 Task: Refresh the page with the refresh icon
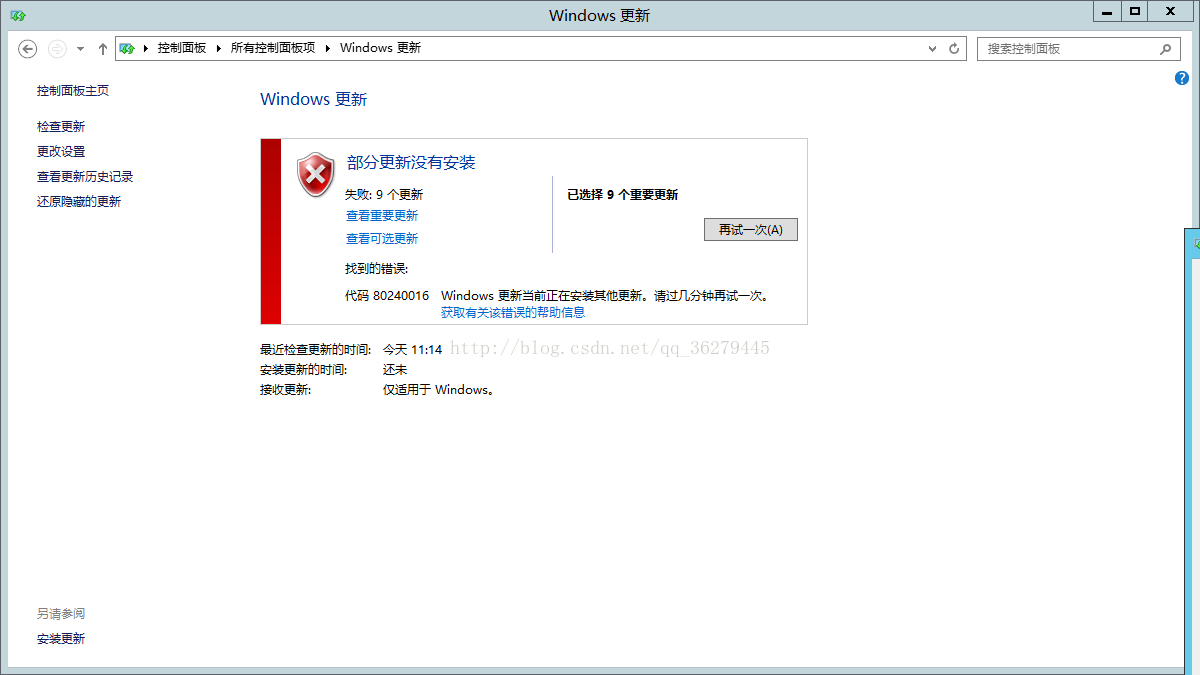(x=954, y=48)
